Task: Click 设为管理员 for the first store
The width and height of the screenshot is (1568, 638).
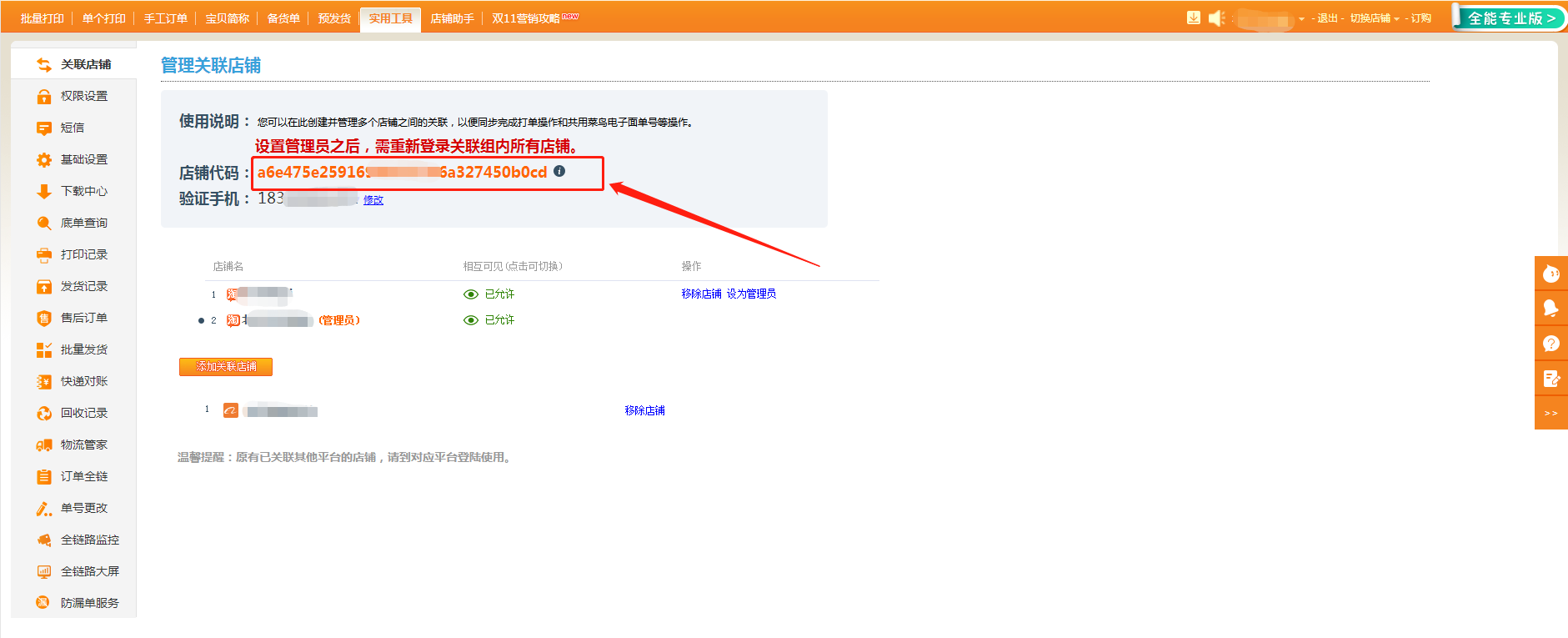Action: pyautogui.click(x=751, y=294)
